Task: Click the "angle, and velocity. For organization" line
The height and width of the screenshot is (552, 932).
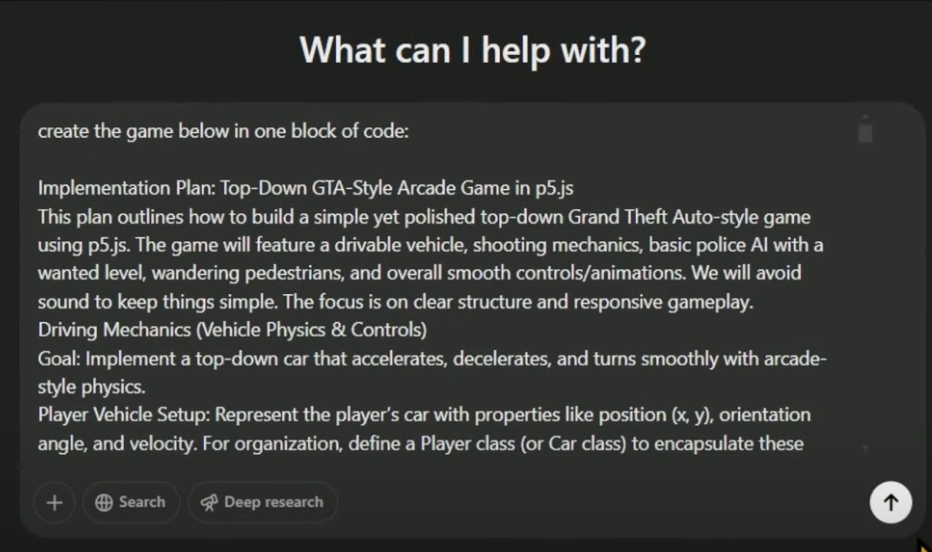Action: 421,444
